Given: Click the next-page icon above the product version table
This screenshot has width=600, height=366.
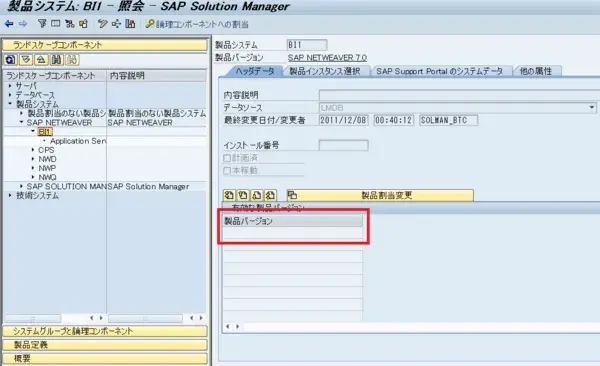Looking at the screenshot, I should click(257, 195).
